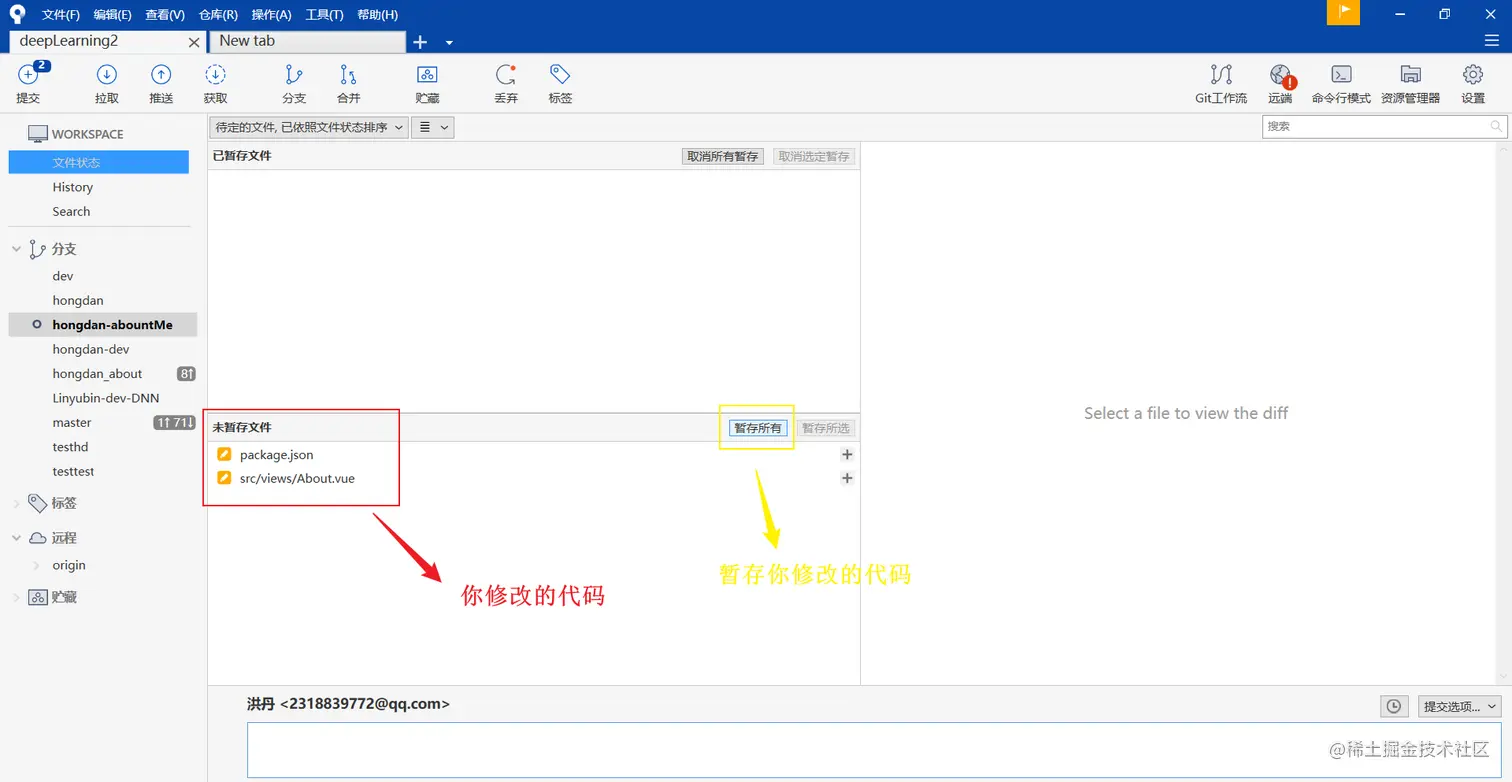Screen dimensions: 1512x782
Task: Click the commit message input box
Action: click(x=874, y=750)
